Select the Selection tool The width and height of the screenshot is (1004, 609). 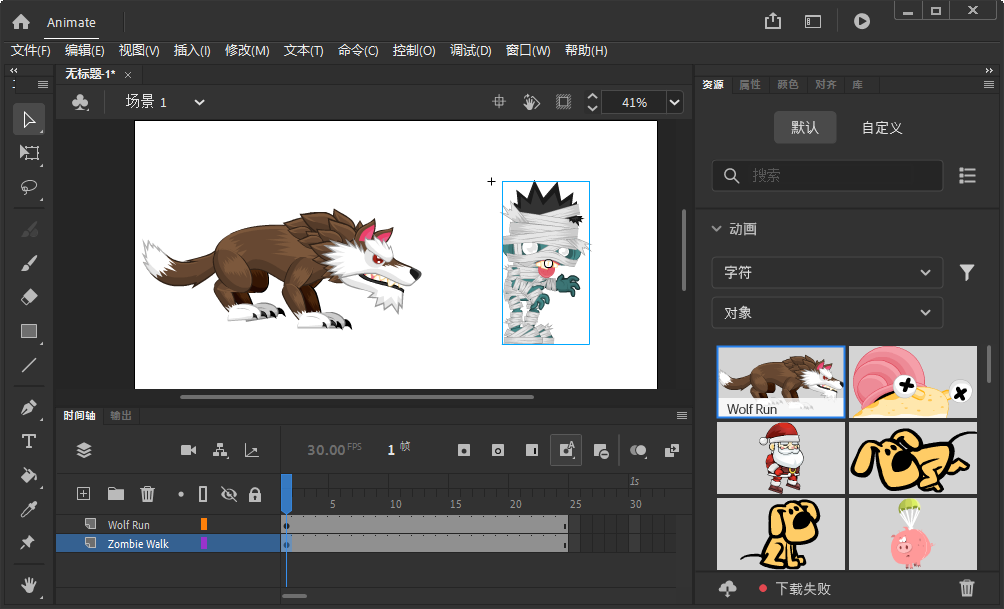coord(28,119)
